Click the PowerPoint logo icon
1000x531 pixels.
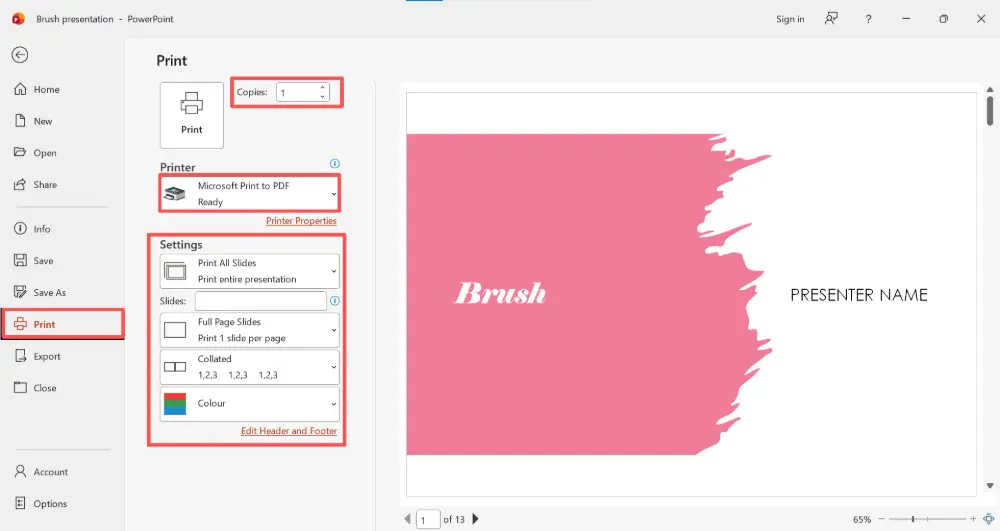(x=18, y=18)
